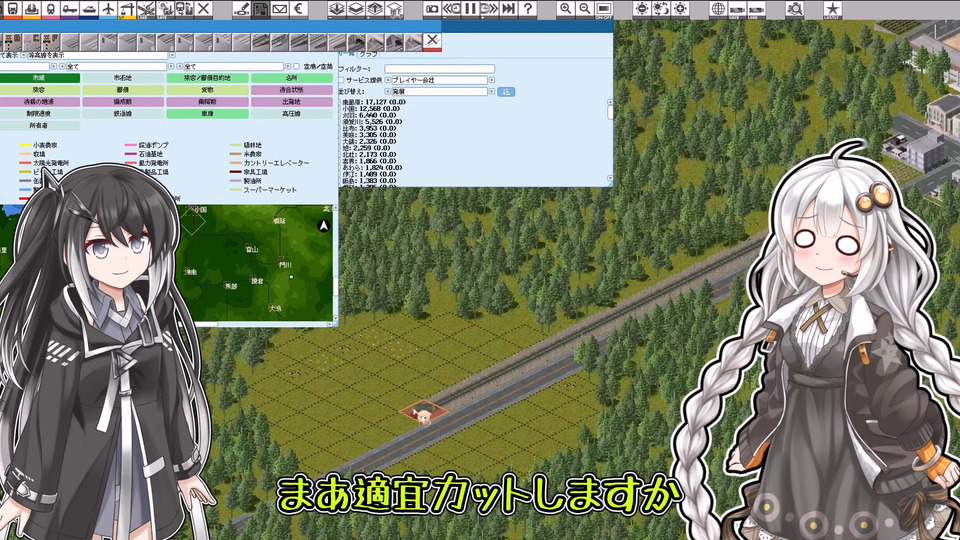The height and width of the screenshot is (540, 960).
Task: Toggle the 名所 minimap overlay button
Action: pyautogui.click(x=291, y=78)
